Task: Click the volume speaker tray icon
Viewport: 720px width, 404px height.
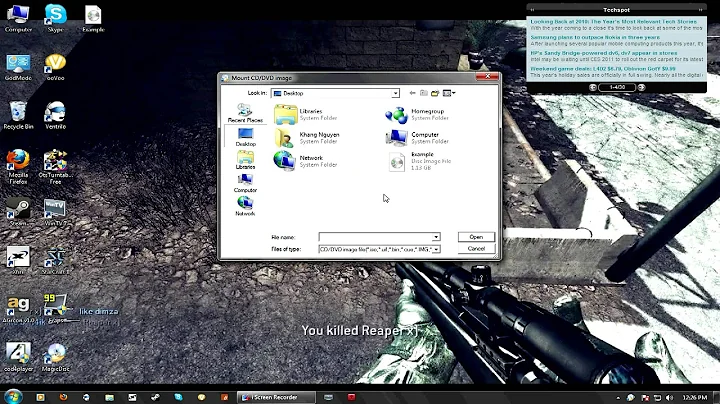Action: (x=669, y=398)
